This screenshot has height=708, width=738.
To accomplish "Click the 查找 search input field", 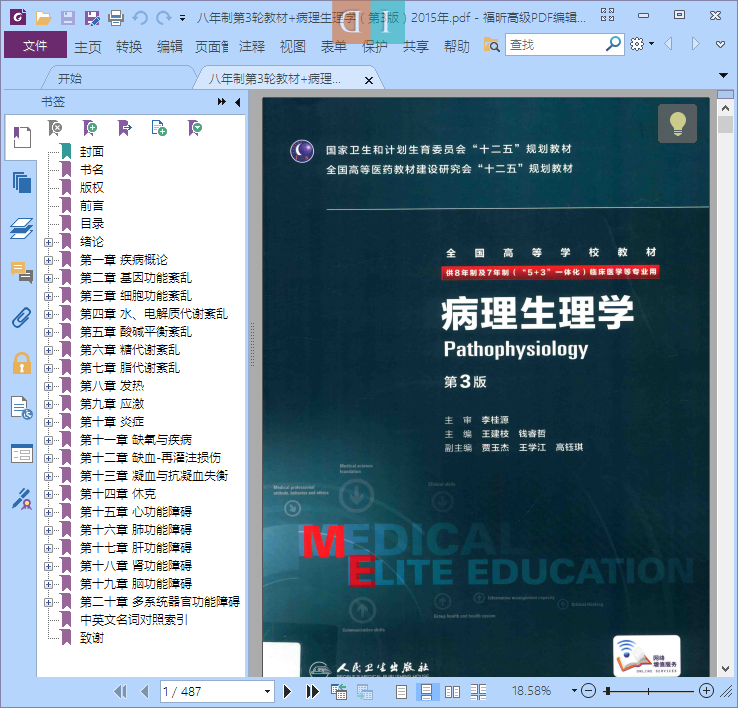I will pyautogui.click(x=555, y=45).
